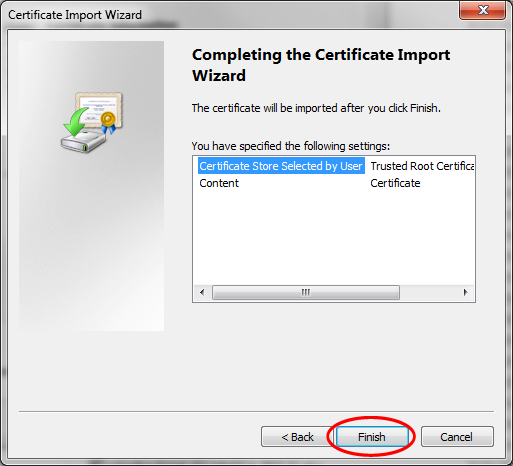The width and height of the screenshot is (513, 466).
Task: Select 'Certificate Store Selected by User' row
Action: (281, 166)
